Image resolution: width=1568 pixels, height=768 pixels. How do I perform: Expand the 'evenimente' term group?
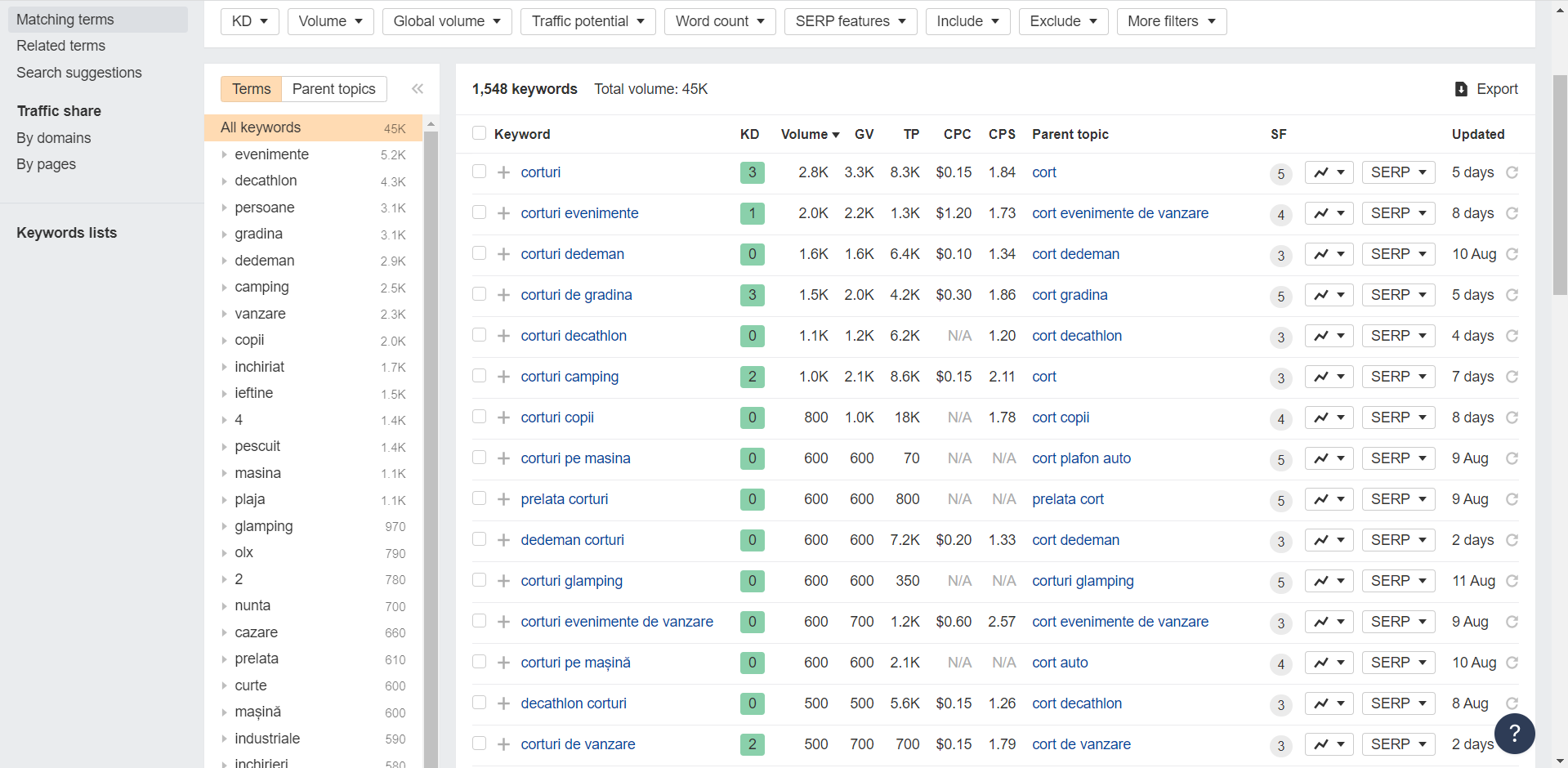tap(225, 154)
